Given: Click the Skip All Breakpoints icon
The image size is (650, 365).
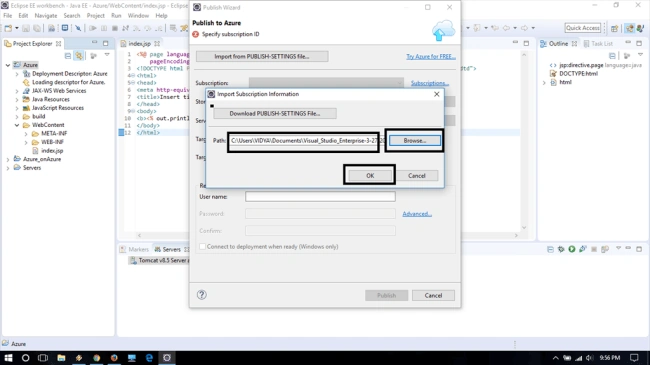Looking at the screenshot, I should point(78,28).
